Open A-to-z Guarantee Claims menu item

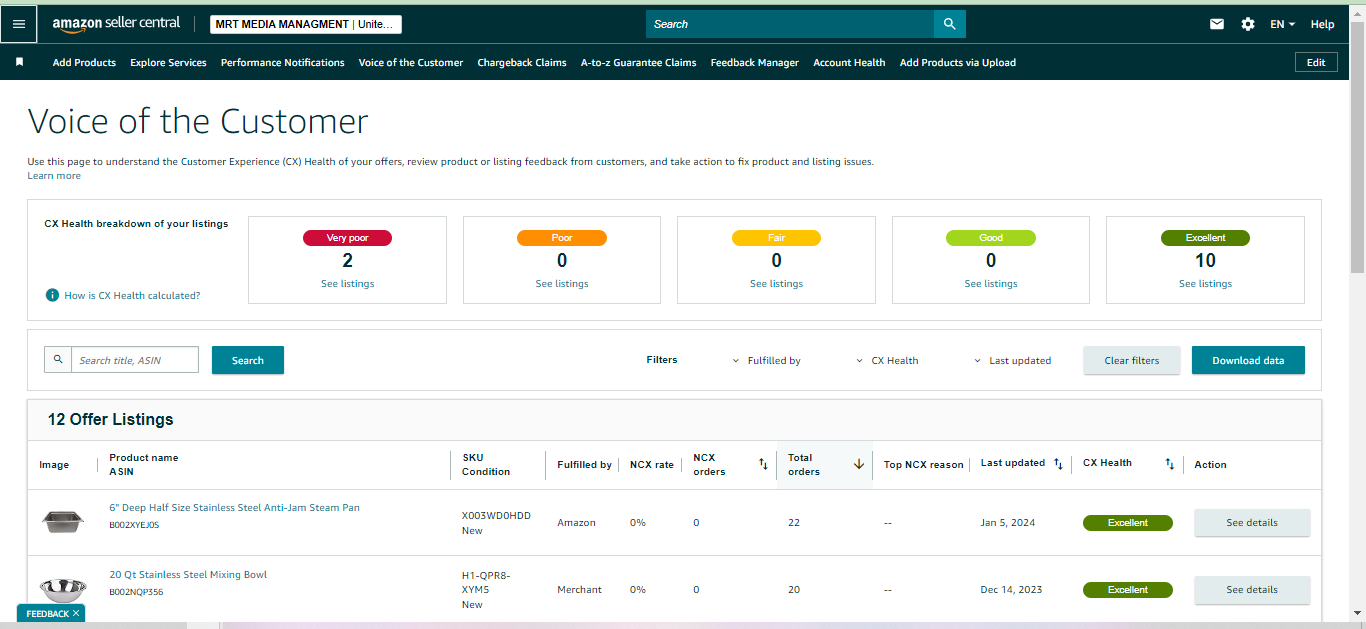click(x=639, y=62)
